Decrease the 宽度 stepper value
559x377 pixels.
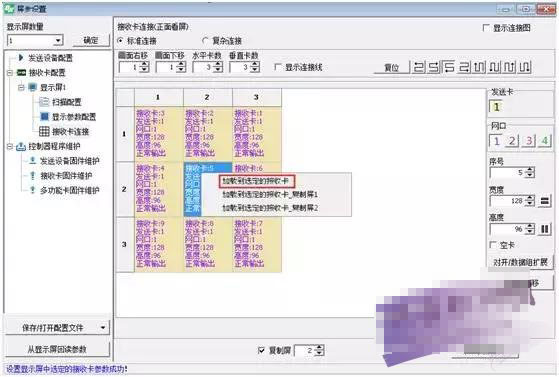(x=530, y=204)
